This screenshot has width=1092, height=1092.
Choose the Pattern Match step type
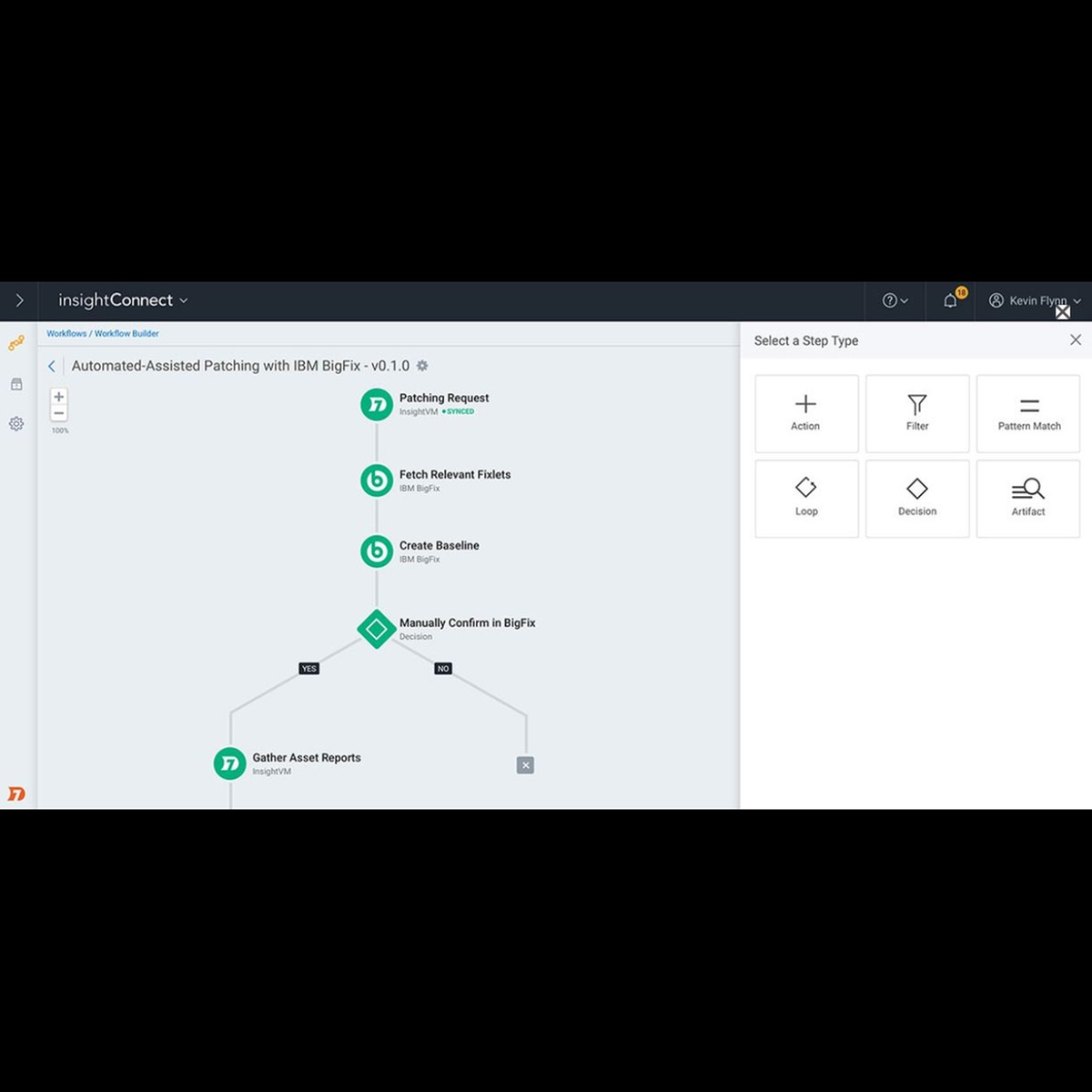[1027, 413]
